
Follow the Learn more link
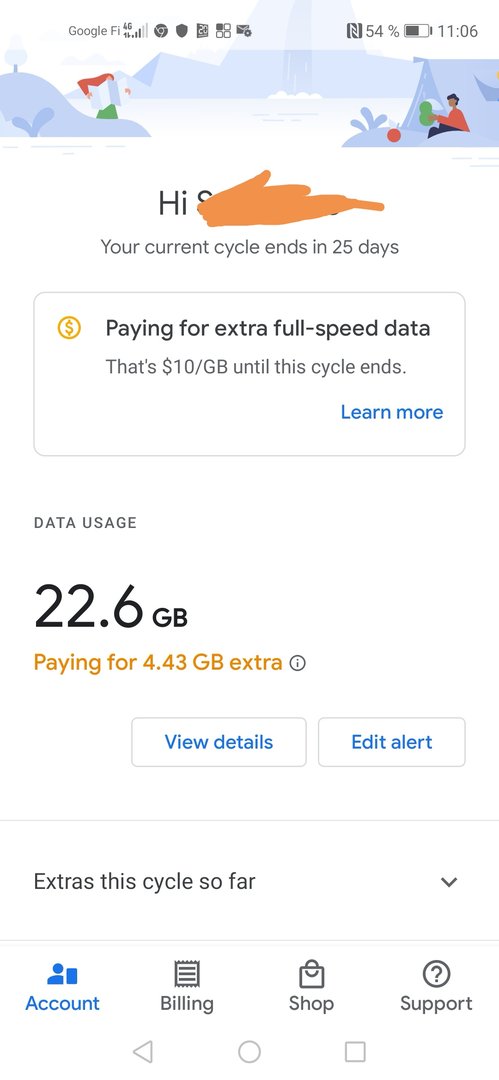(x=391, y=412)
